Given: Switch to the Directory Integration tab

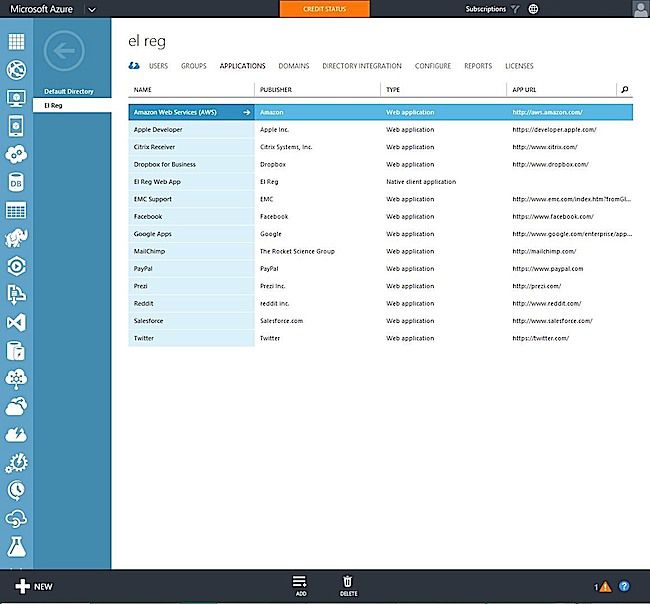Looking at the screenshot, I should pos(362,66).
